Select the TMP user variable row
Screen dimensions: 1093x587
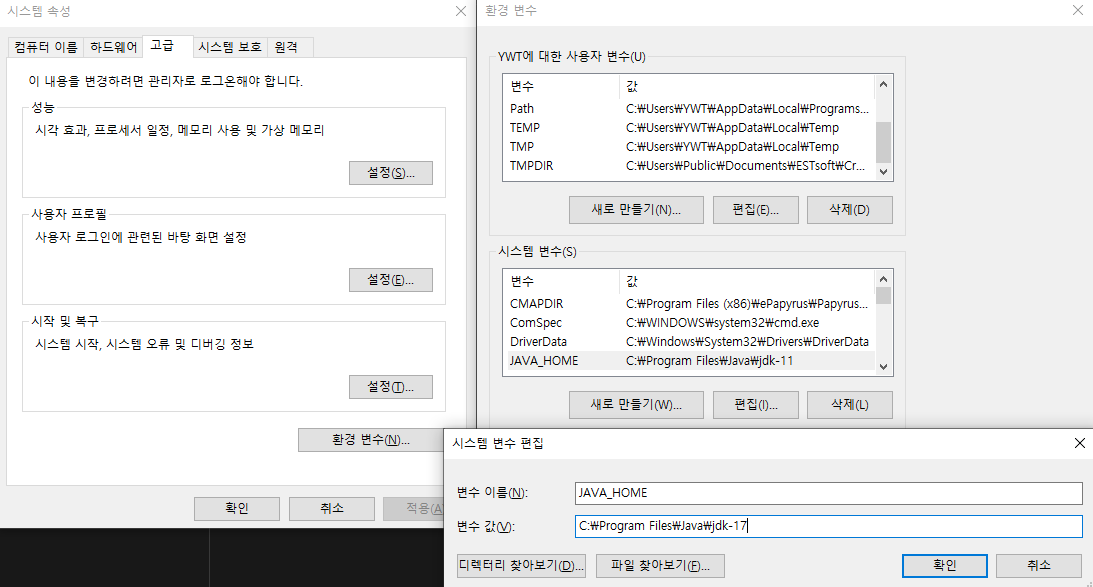pyautogui.click(x=688, y=146)
